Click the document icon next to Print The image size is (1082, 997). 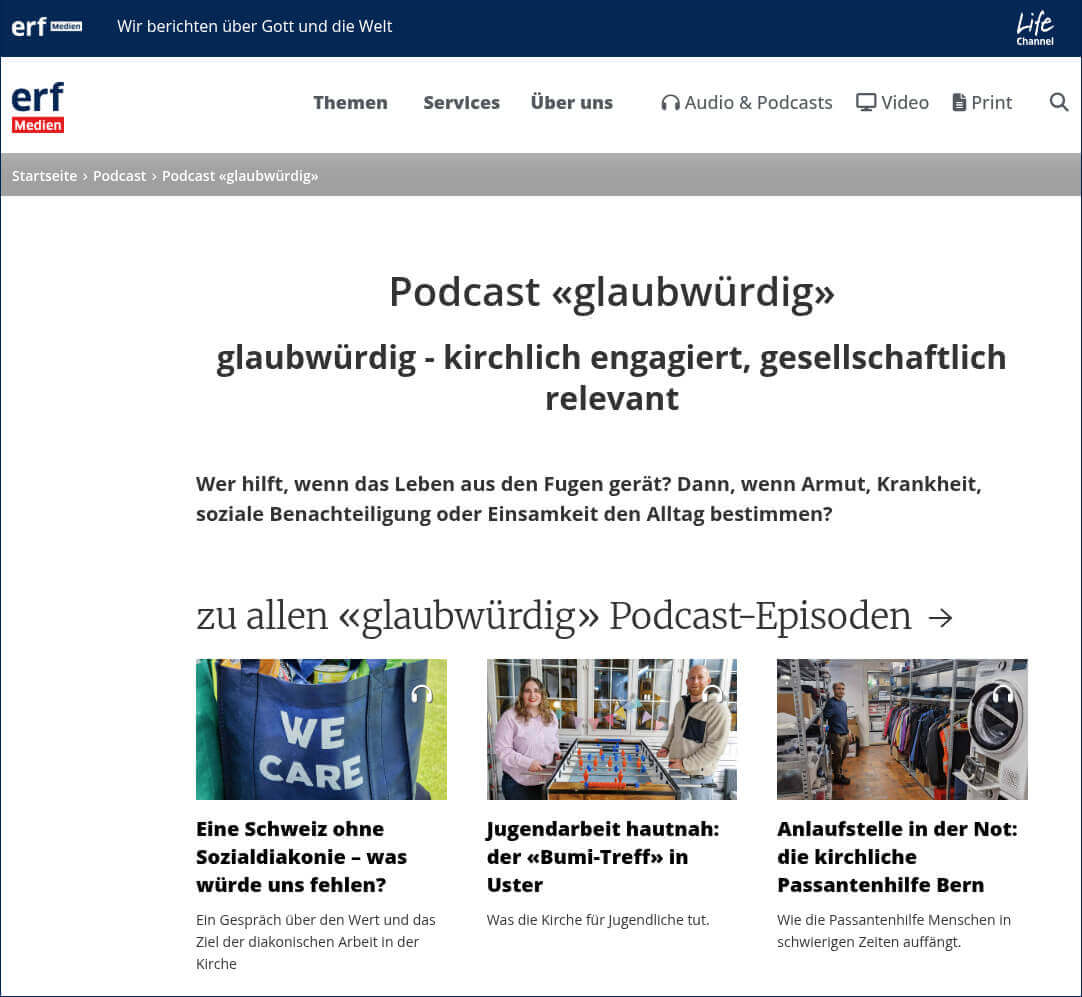coord(957,102)
